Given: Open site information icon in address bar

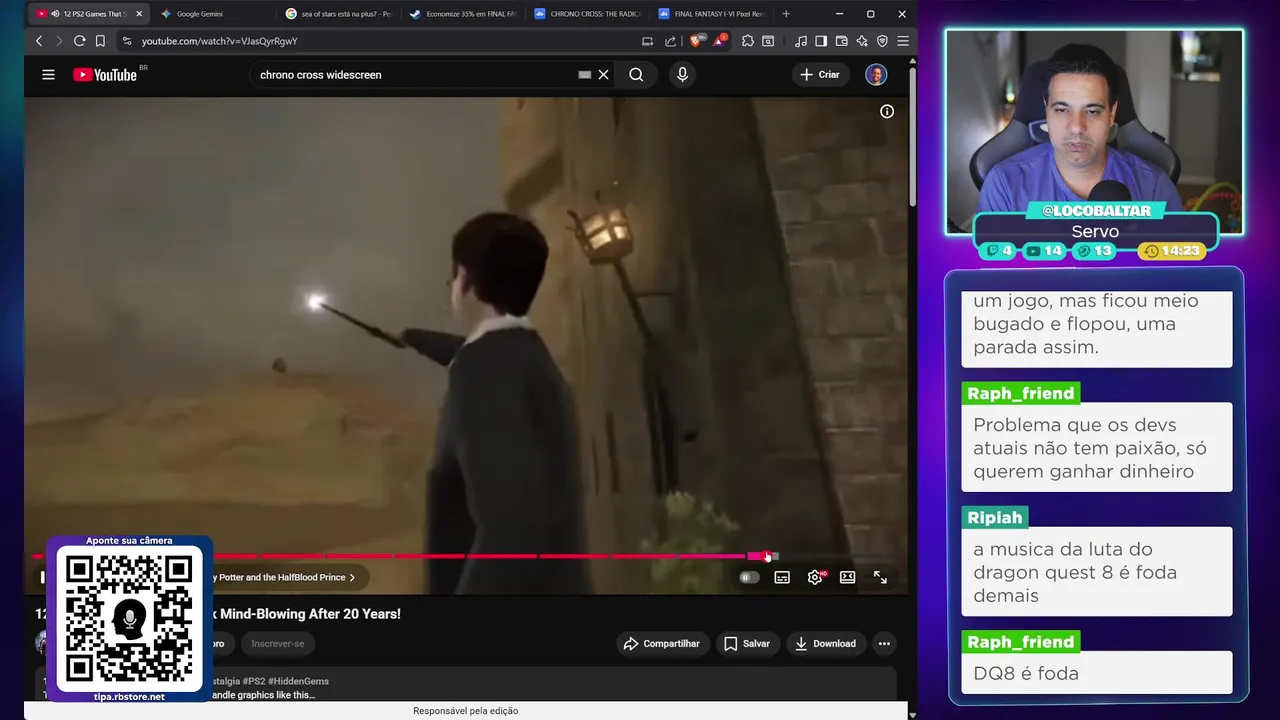Looking at the screenshot, I should [126, 41].
